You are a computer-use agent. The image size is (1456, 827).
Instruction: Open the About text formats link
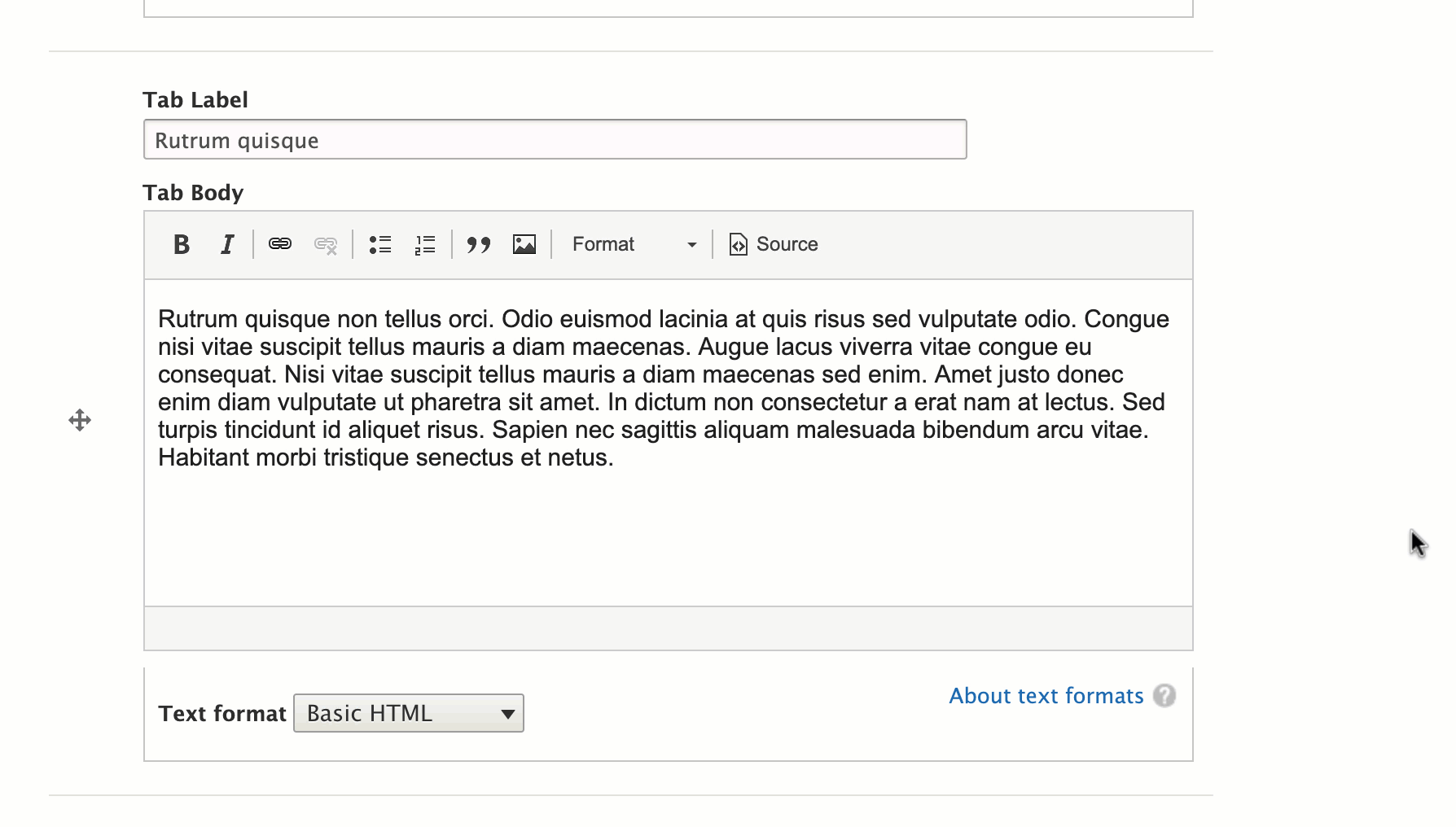[1046, 696]
